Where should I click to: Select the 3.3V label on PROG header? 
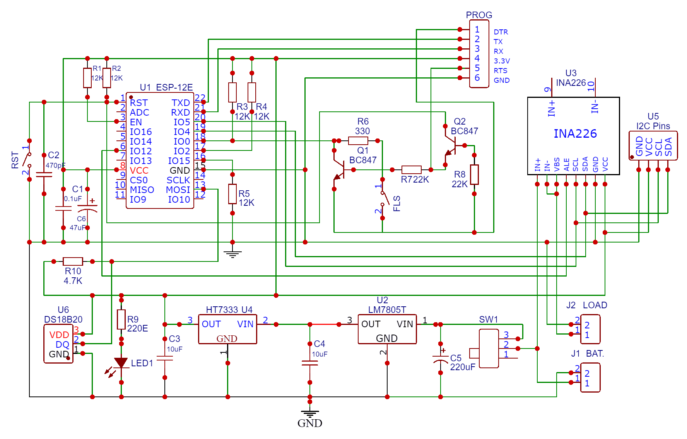click(x=502, y=61)
